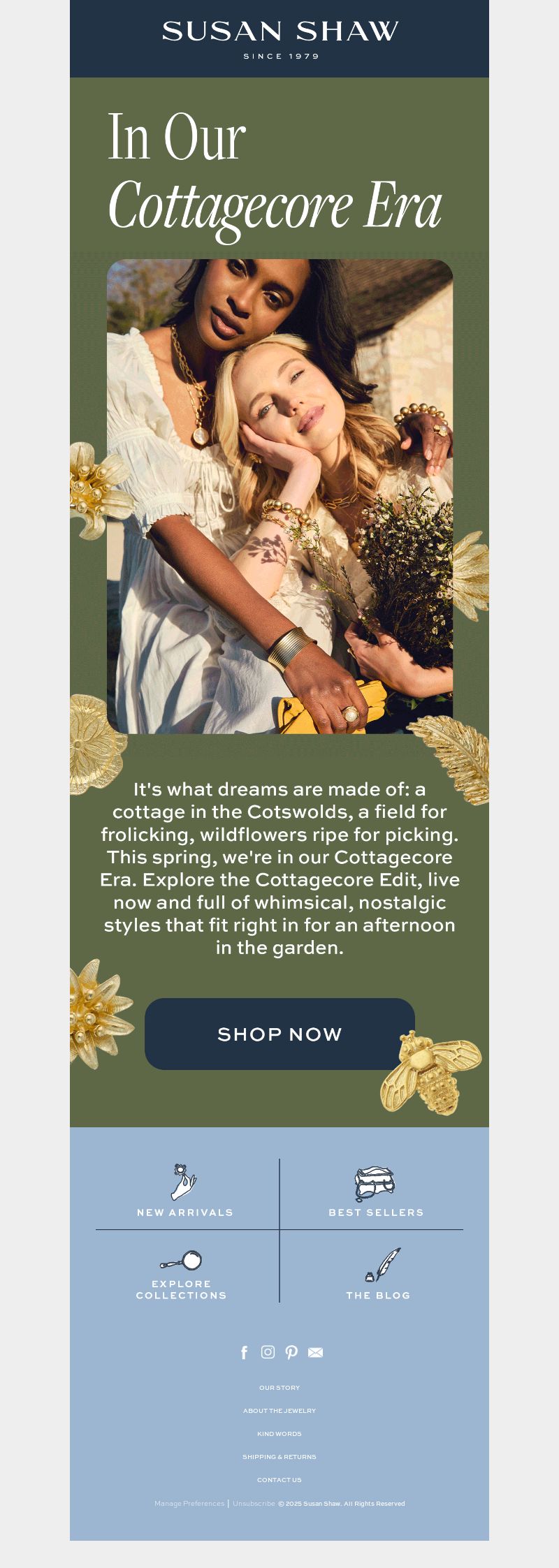
Task: Click the magnifying glass collections icon
Action: pyautogui.click(x=181, y=1261)
